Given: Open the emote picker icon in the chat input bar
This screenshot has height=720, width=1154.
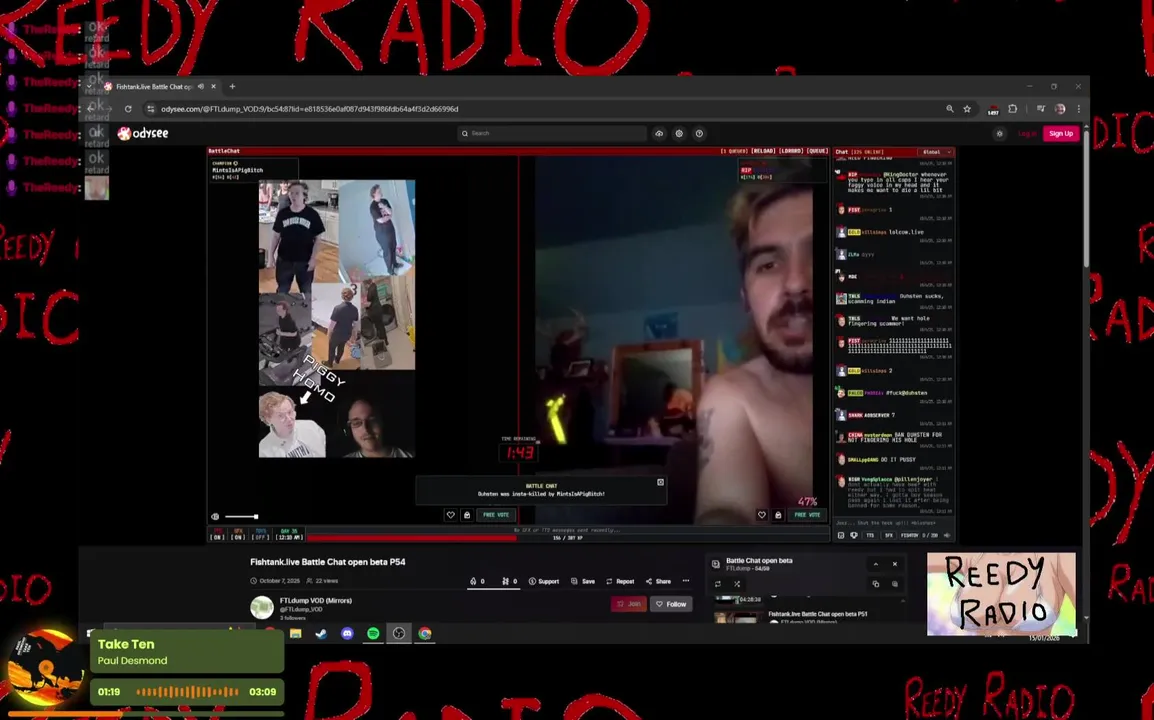Looking at the screenshot, I should click(841, 535).
